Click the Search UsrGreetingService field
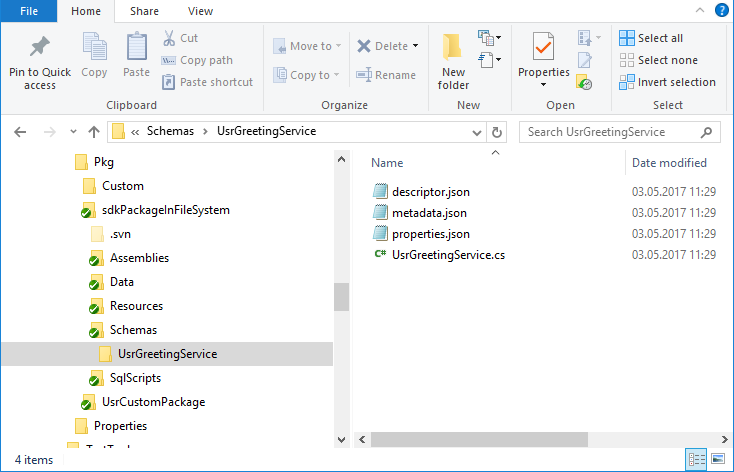 pos(610,131)
